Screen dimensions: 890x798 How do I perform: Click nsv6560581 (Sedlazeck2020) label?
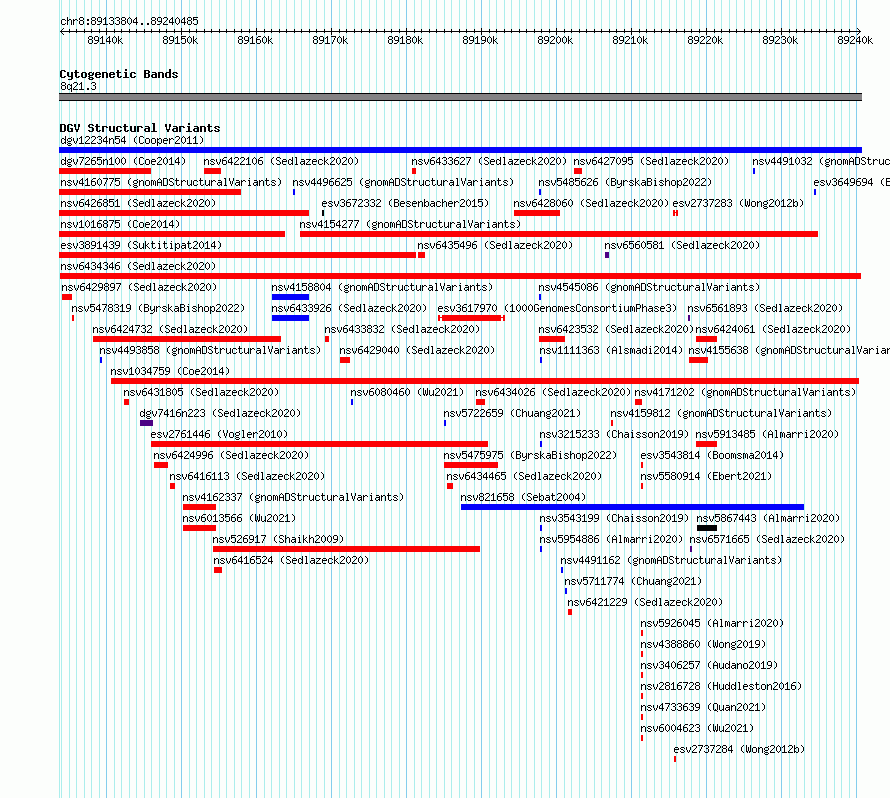[x=682, y=245]
